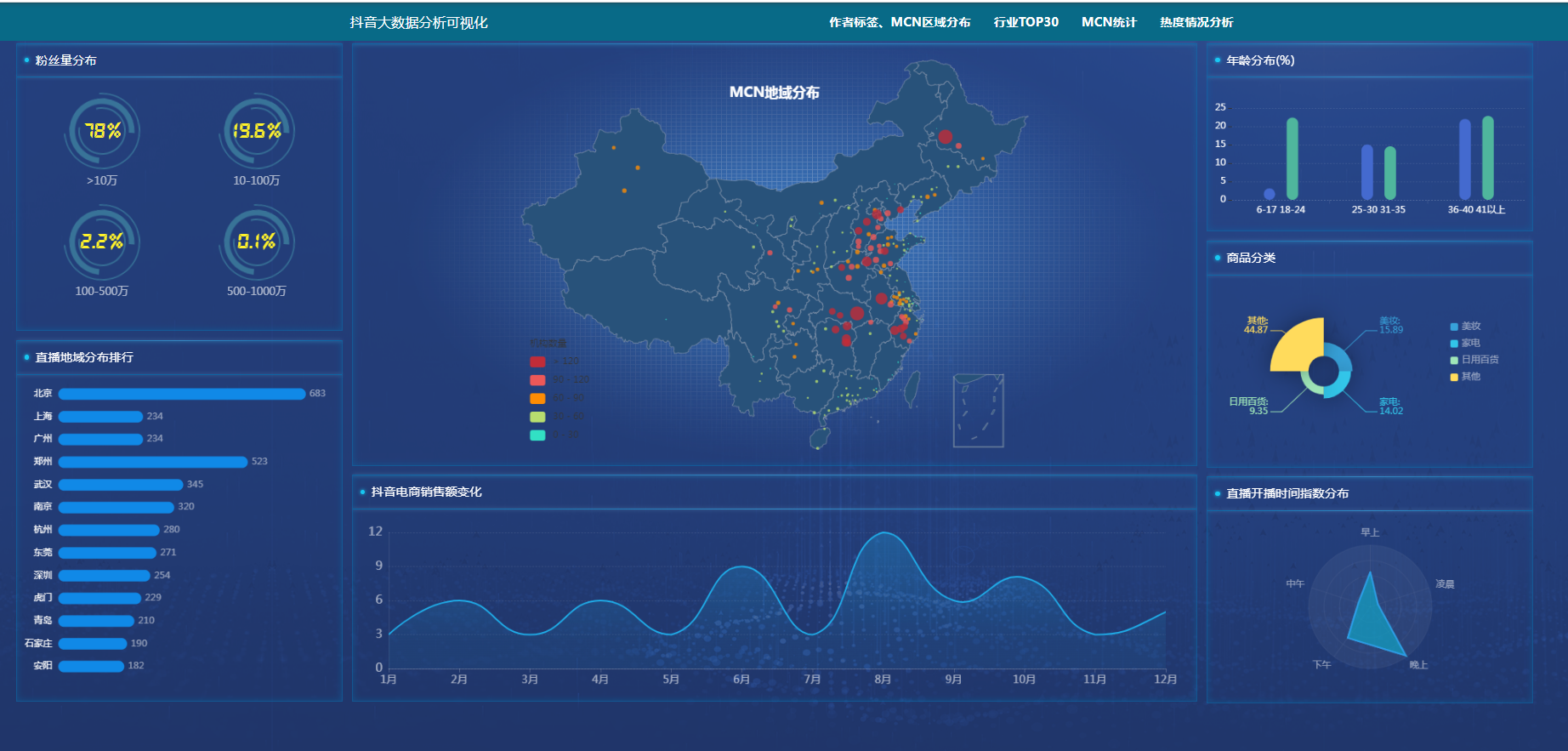The image size is (1568, 751).
Task: Click the 美妆 ring slice of the pie
Action: pos(1340,356)
